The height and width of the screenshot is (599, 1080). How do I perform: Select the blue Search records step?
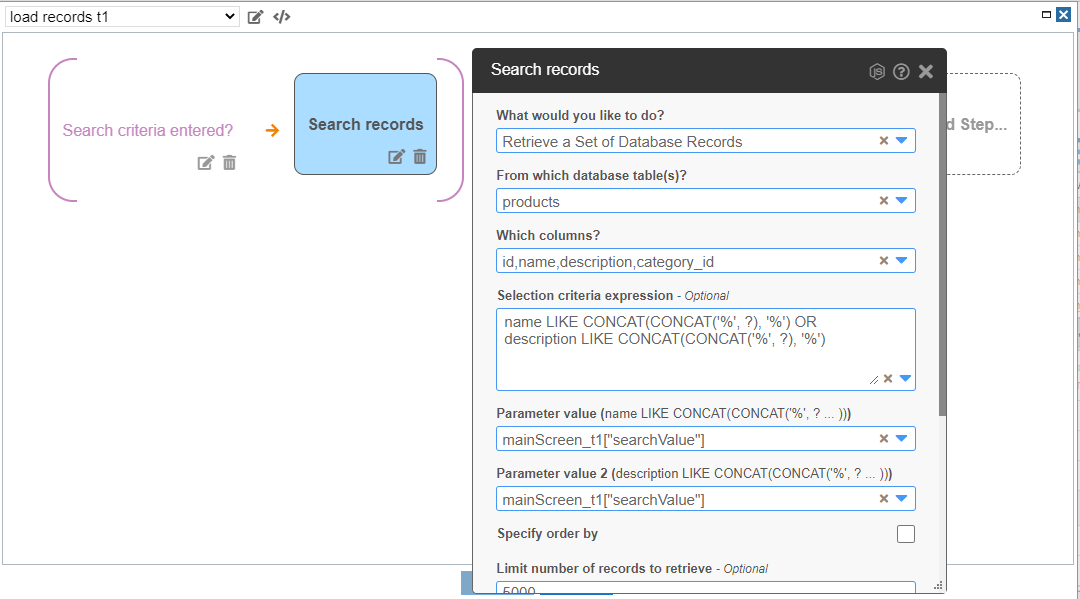point(365,124)
